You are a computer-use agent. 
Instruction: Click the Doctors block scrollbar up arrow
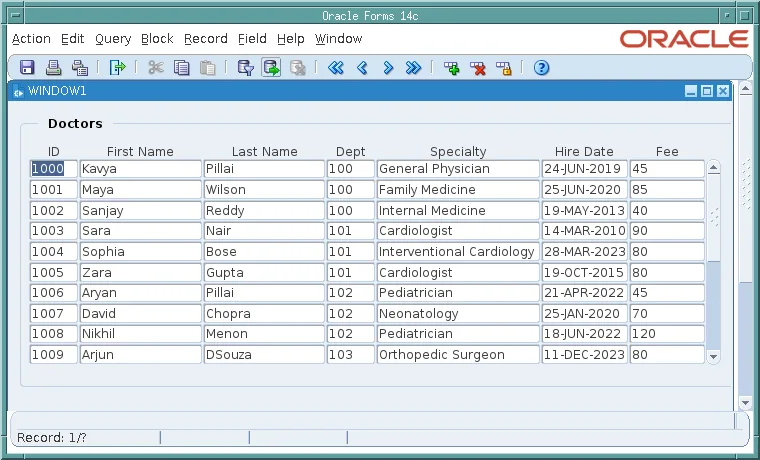point(713,168)
